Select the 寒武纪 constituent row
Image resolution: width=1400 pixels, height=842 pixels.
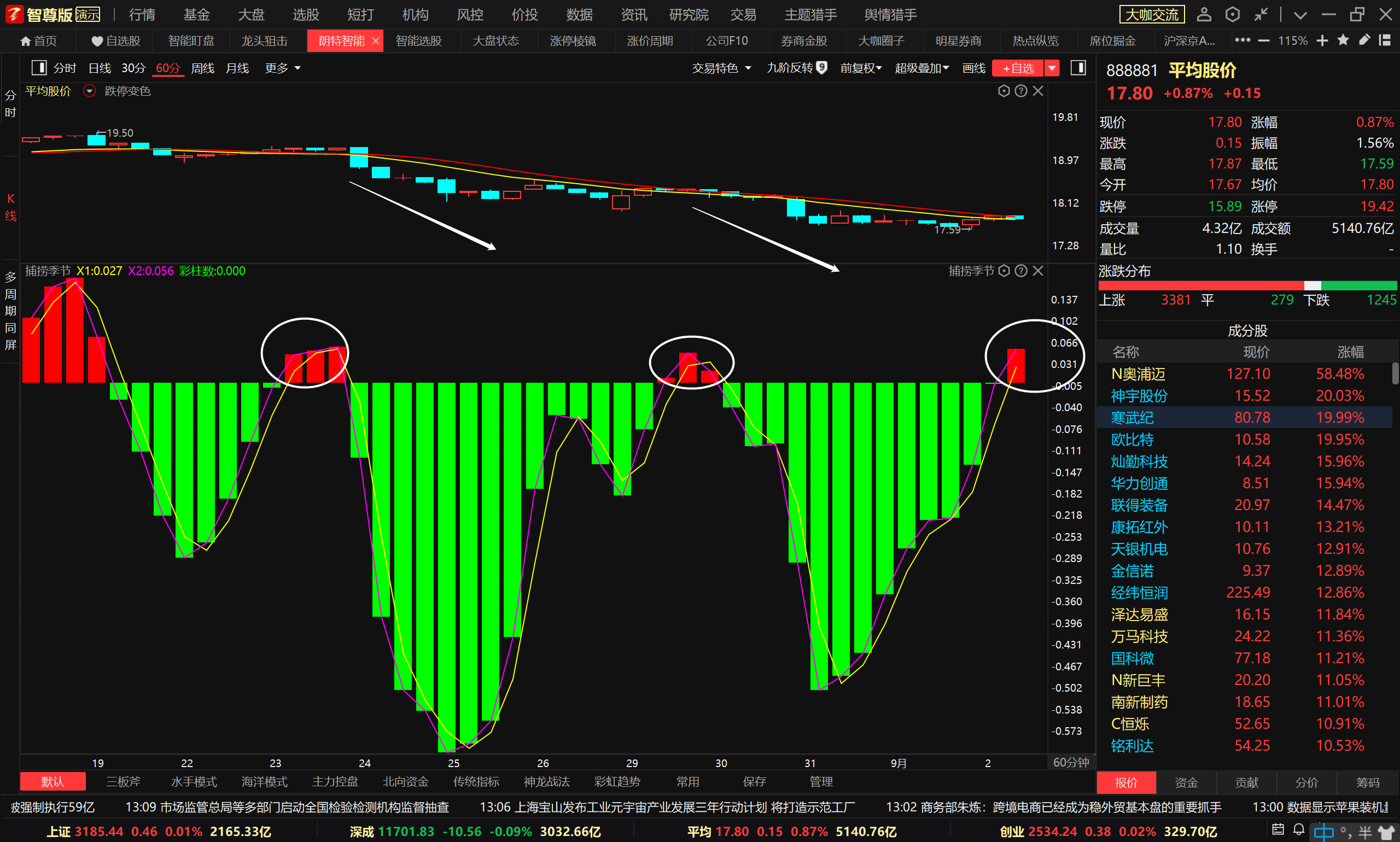[x=1244, y=418]
